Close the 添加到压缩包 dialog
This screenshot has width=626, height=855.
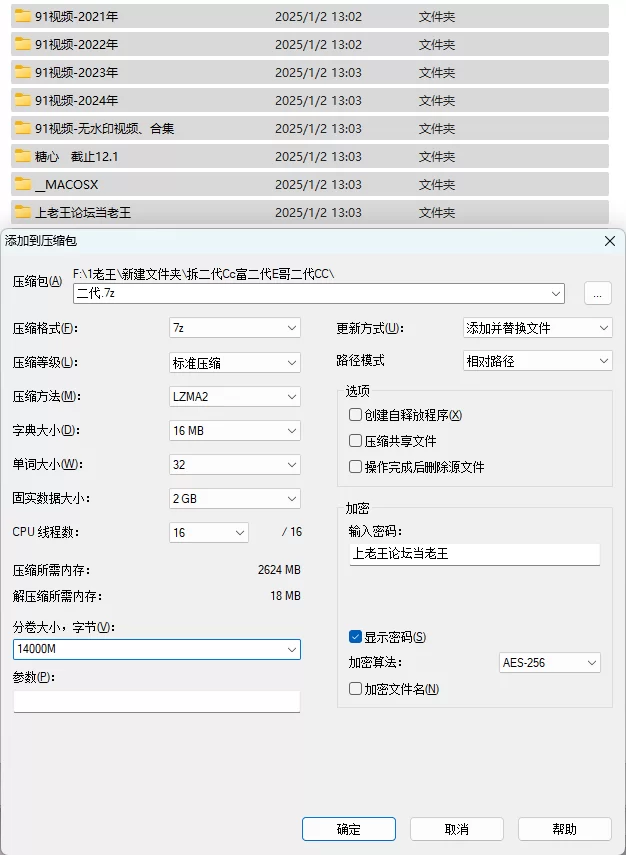pyautogui.click(x=610, y=241)
